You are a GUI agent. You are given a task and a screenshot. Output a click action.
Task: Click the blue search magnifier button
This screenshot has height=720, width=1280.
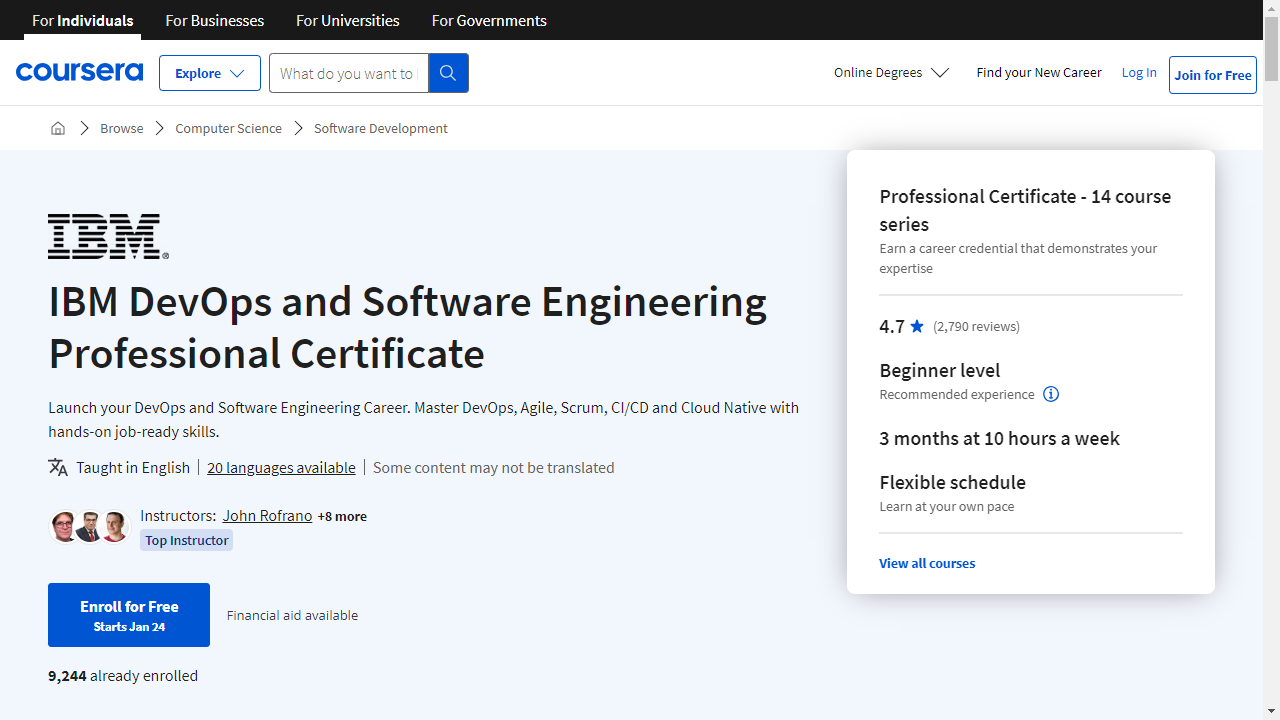(448, 73)
